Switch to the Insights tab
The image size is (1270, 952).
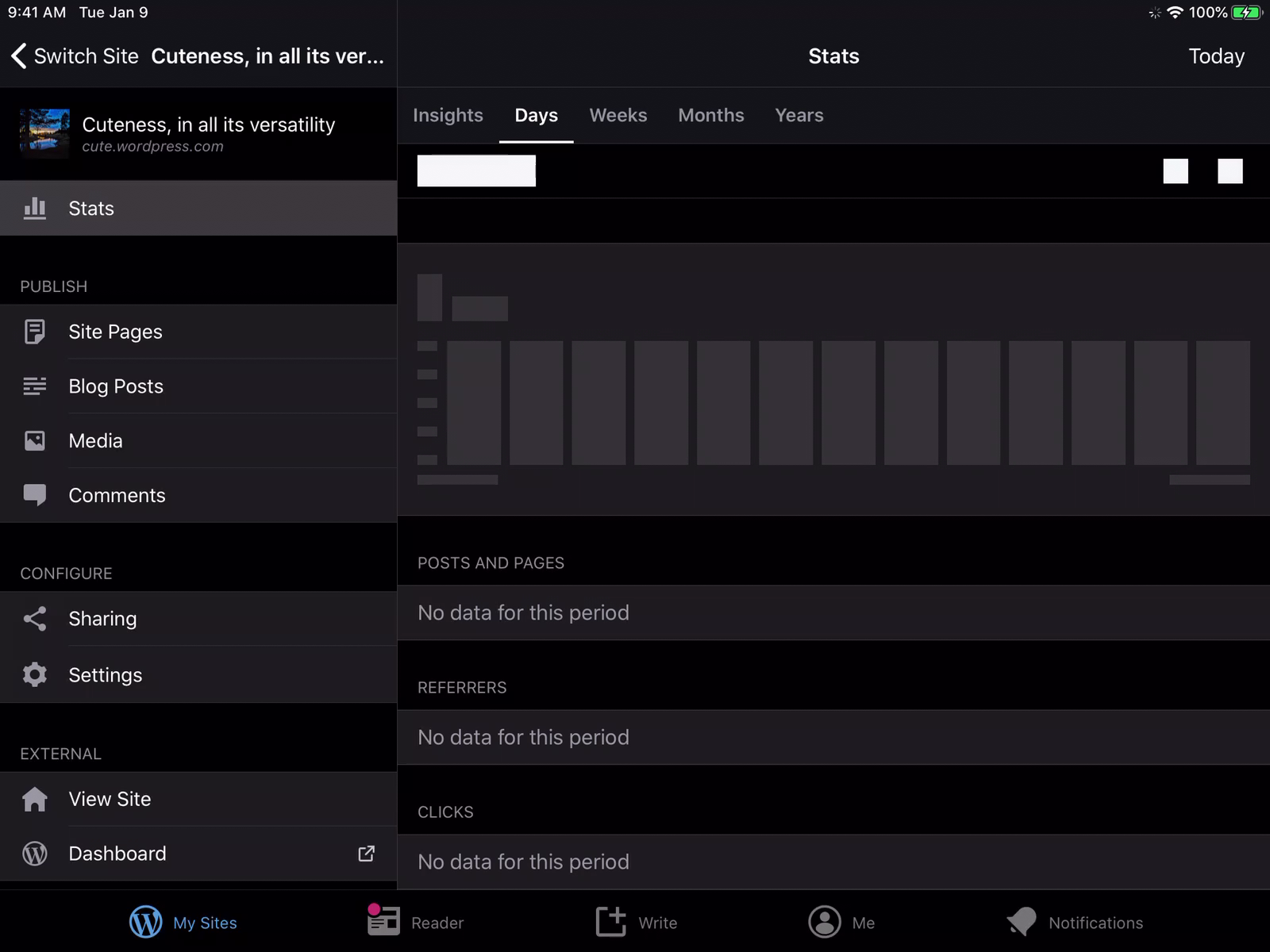(x=448, y=115)
